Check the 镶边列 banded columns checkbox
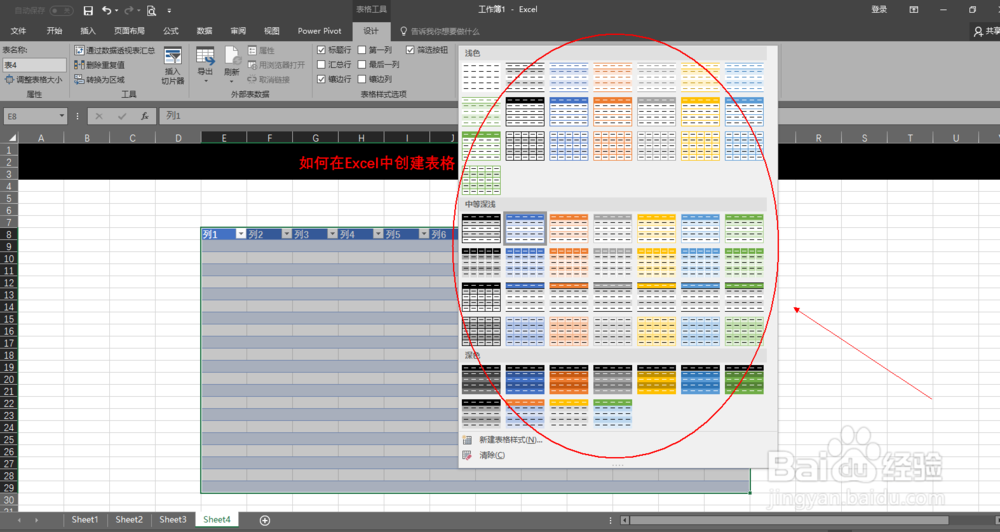The height and width of the screenshot is (532, 1000). (x=362, y=79)
